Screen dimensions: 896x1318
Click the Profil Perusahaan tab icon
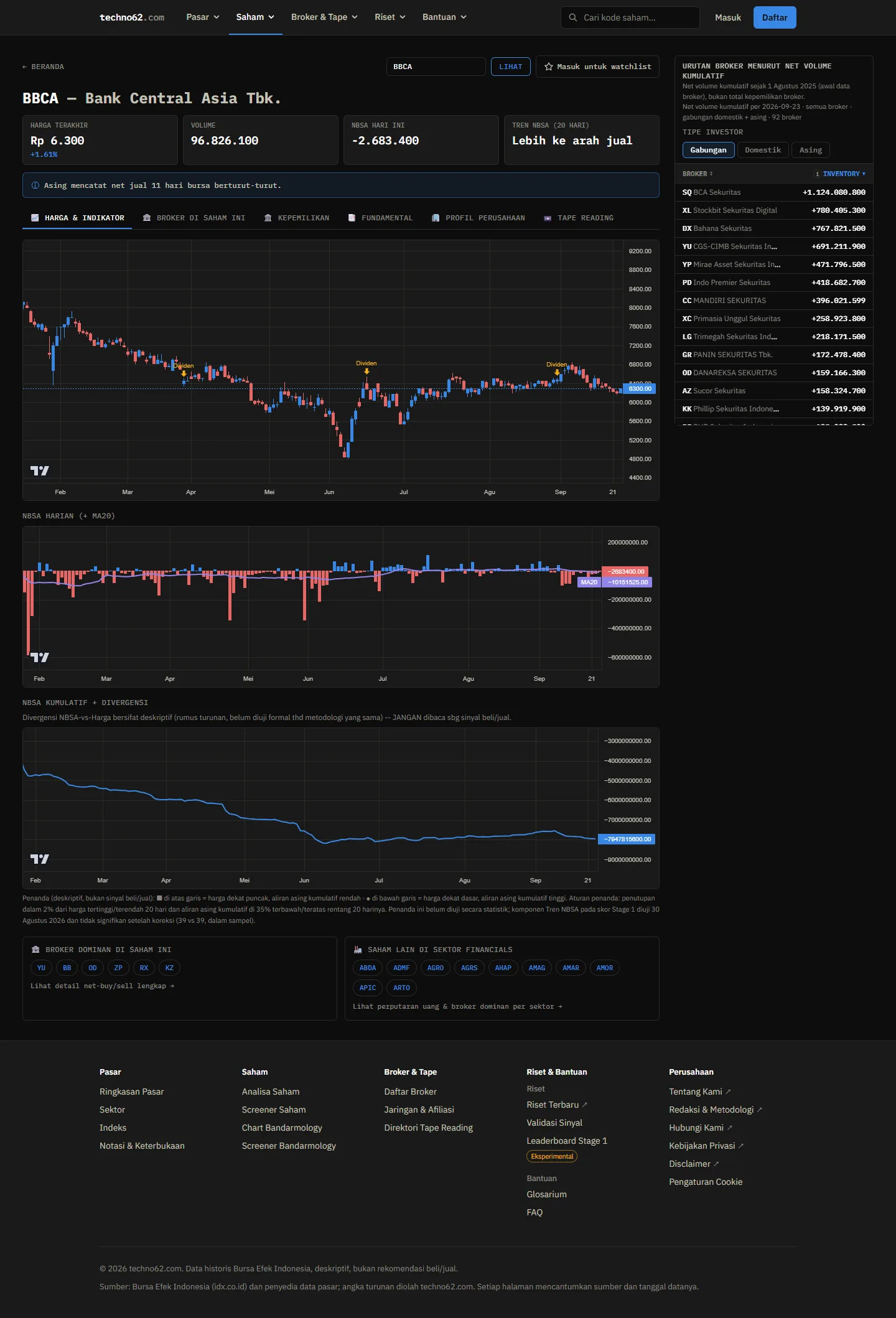coord(436,218)
